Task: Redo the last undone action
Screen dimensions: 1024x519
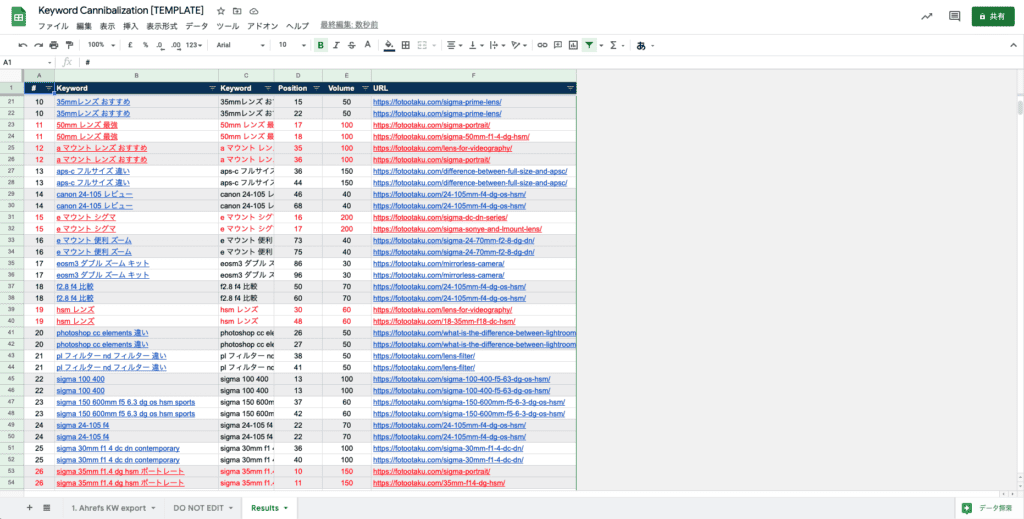Action: point(39,45)
